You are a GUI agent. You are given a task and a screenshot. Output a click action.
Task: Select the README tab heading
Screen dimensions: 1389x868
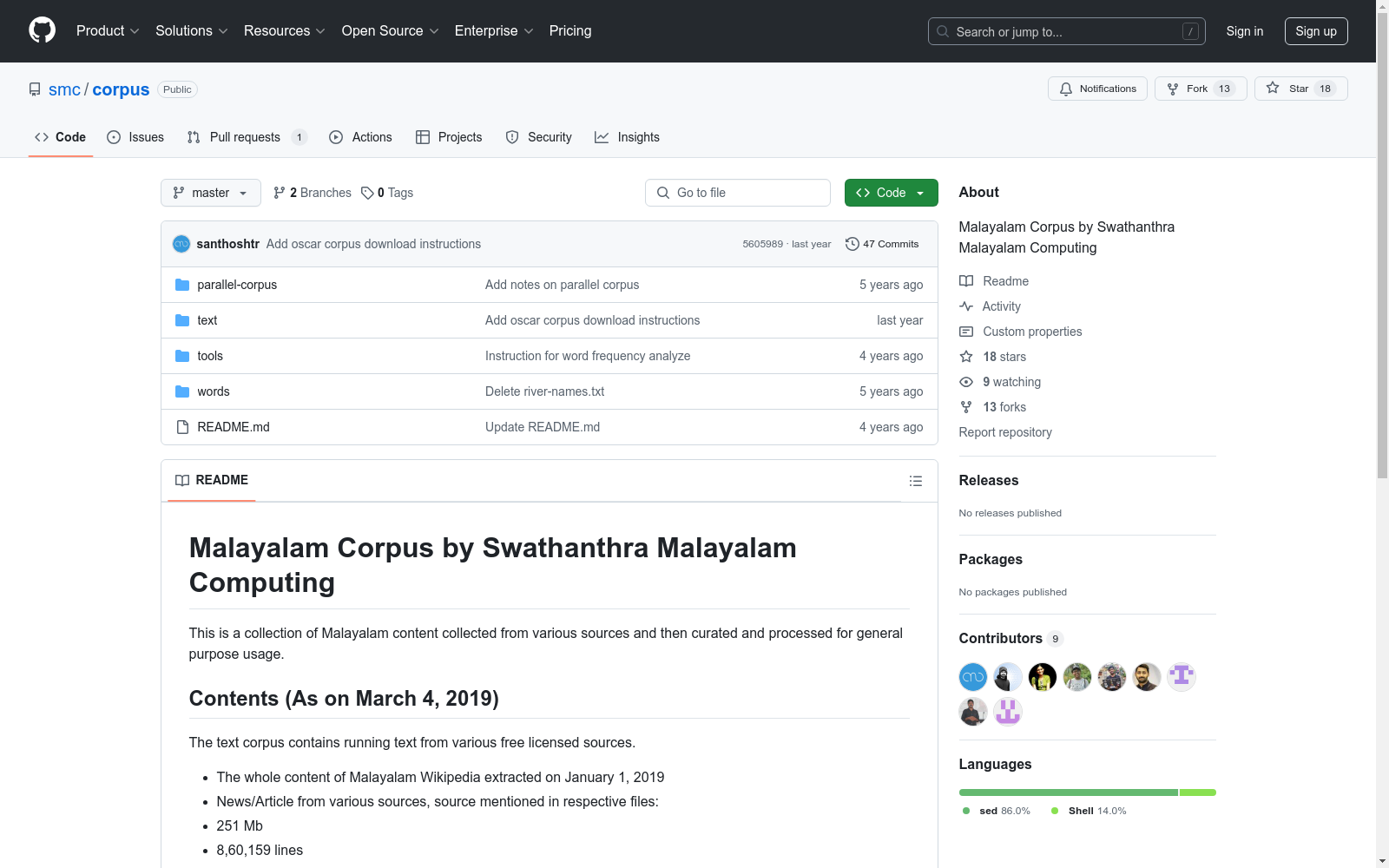click(212, 480)
